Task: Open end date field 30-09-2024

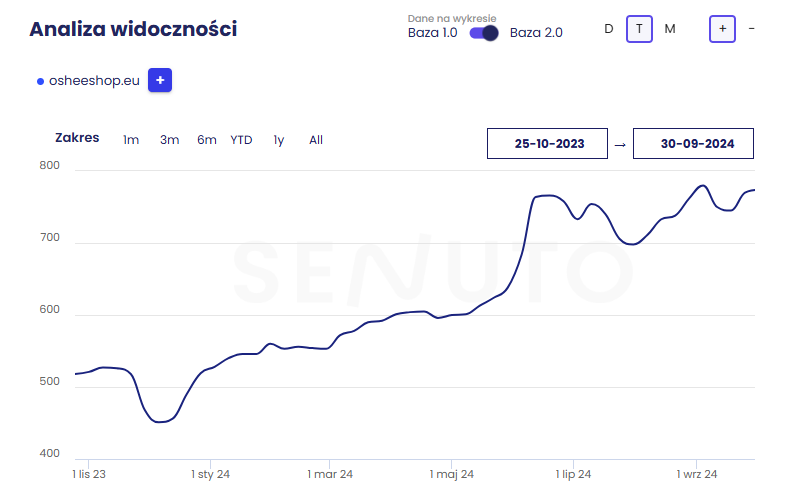Action: click(694, 144)
